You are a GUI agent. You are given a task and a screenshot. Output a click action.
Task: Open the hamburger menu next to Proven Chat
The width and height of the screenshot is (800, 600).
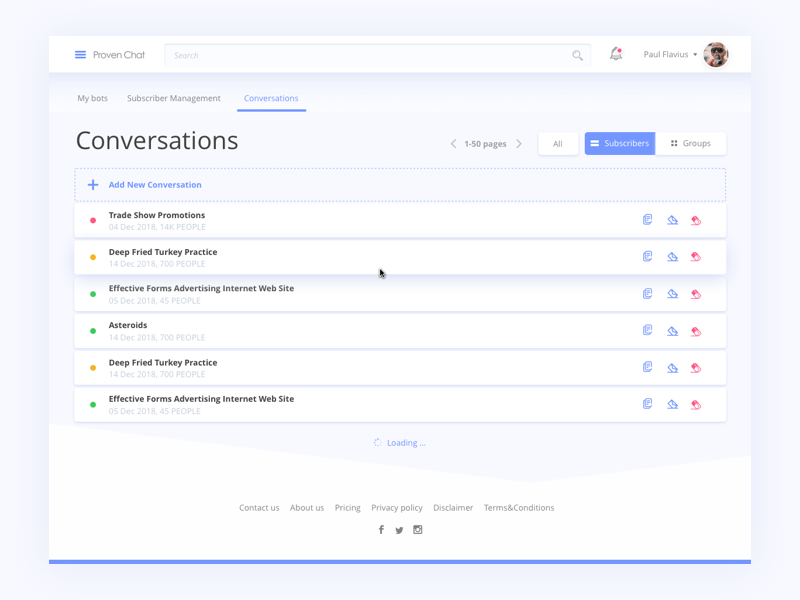tap(80, 55)
